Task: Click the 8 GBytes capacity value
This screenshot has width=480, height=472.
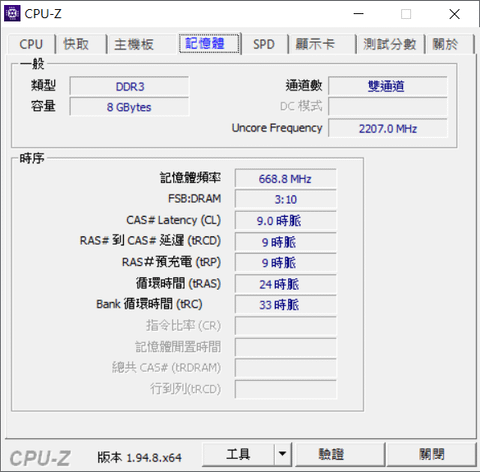Action: 129,107
